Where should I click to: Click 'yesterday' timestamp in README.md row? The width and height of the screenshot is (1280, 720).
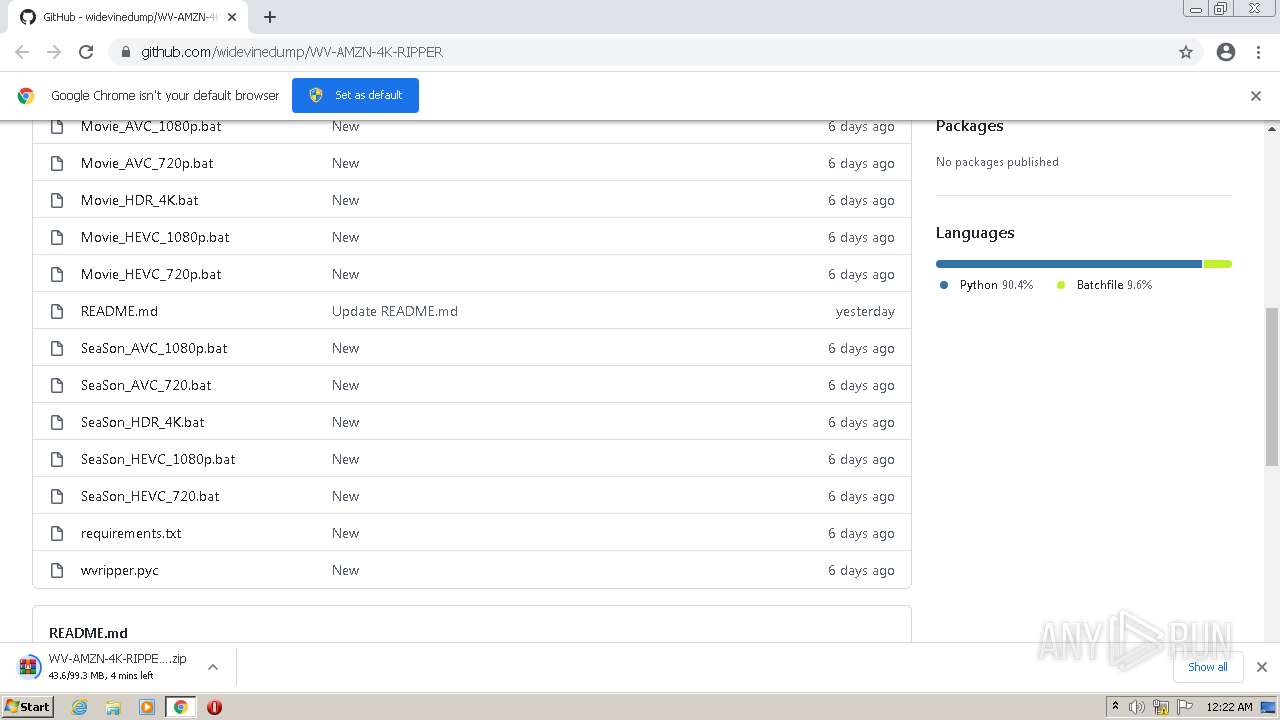point(865,311)
